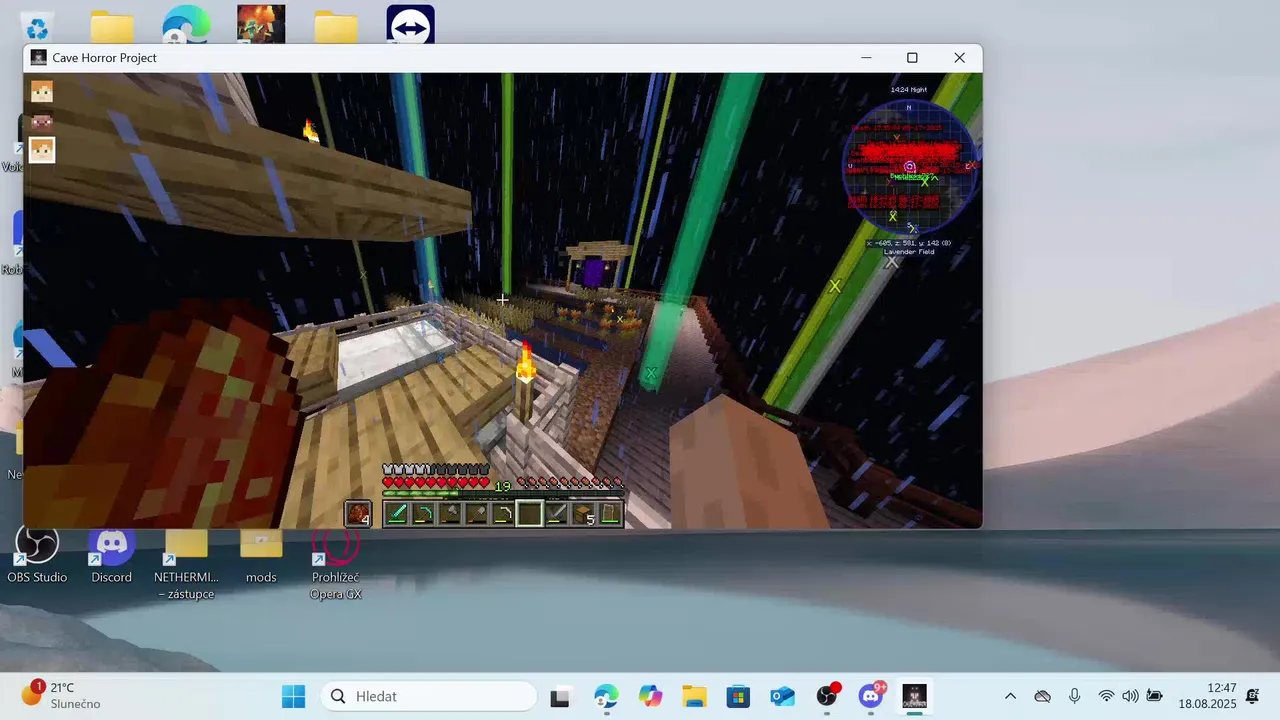Open the Prohlížeč Opera GX desktop shortcut

pos(336,563)
